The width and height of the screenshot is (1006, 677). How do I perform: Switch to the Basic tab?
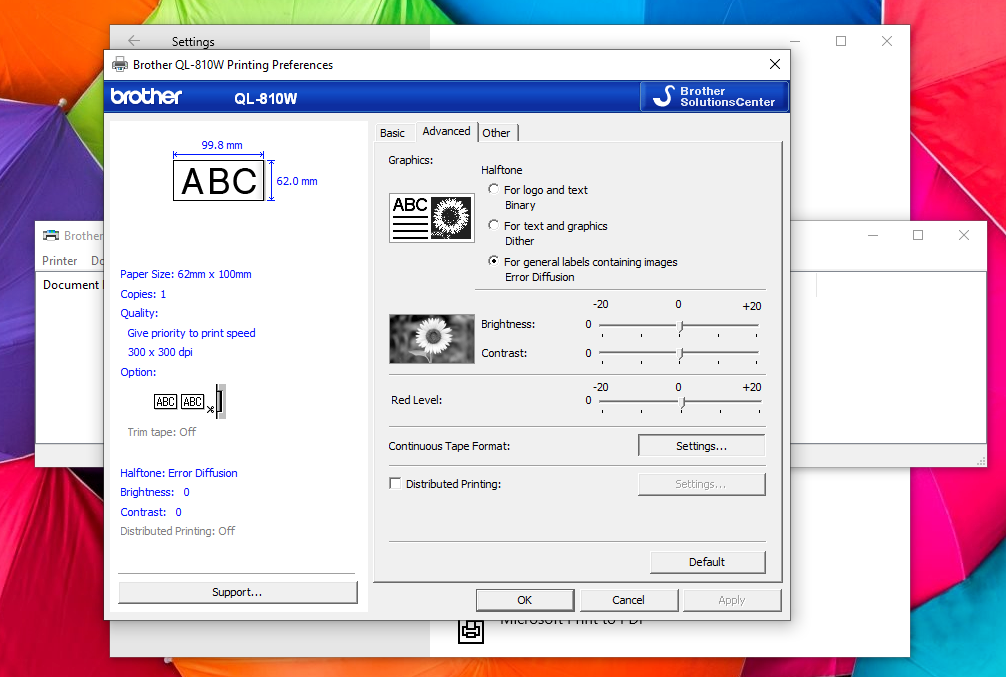pyautogui.click(x=392, y=133)
